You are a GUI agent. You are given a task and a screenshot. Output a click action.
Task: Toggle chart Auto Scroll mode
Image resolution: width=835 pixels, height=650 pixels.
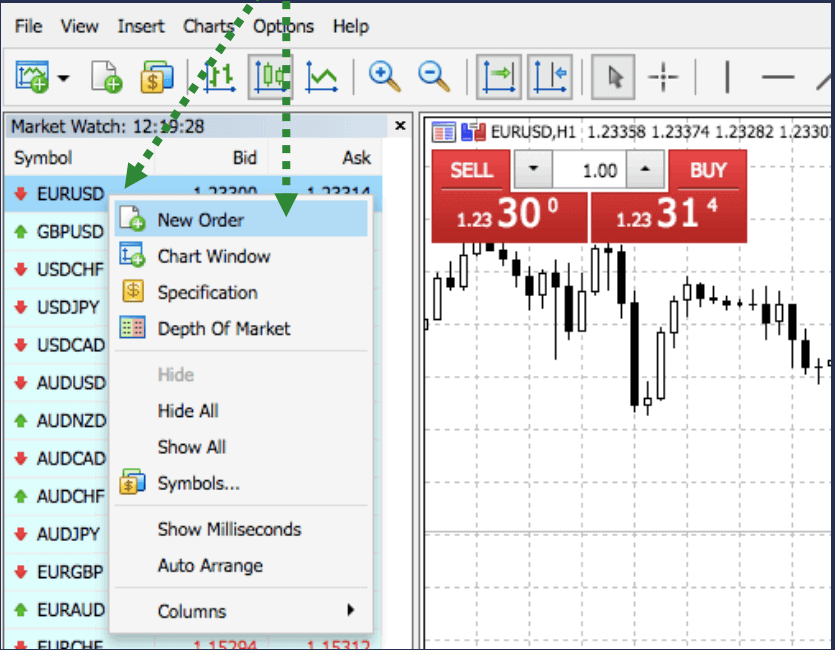499,76
